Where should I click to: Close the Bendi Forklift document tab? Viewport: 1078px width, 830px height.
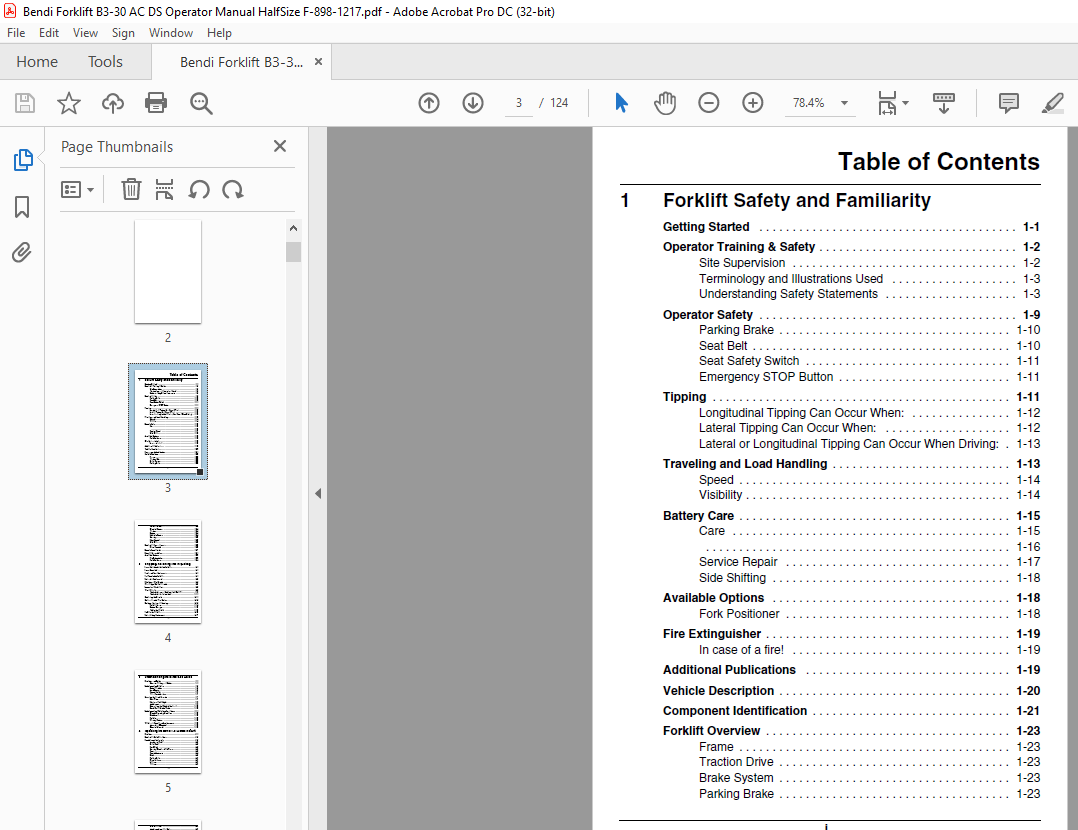(x=318, y=62)
